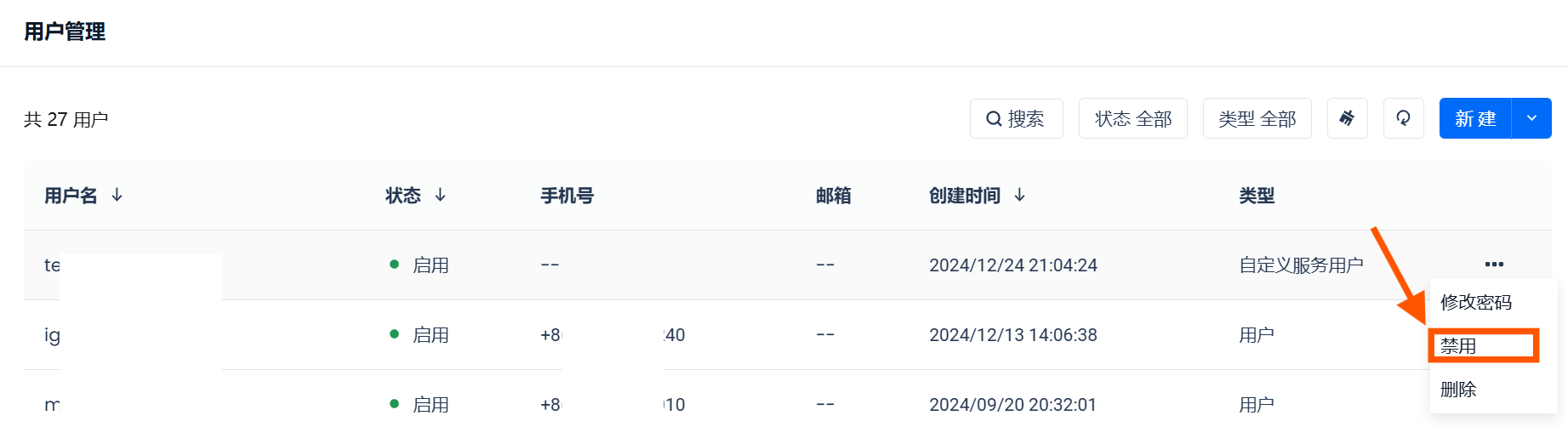Sort by 创建时间 column arrow

pos(1020,196)
